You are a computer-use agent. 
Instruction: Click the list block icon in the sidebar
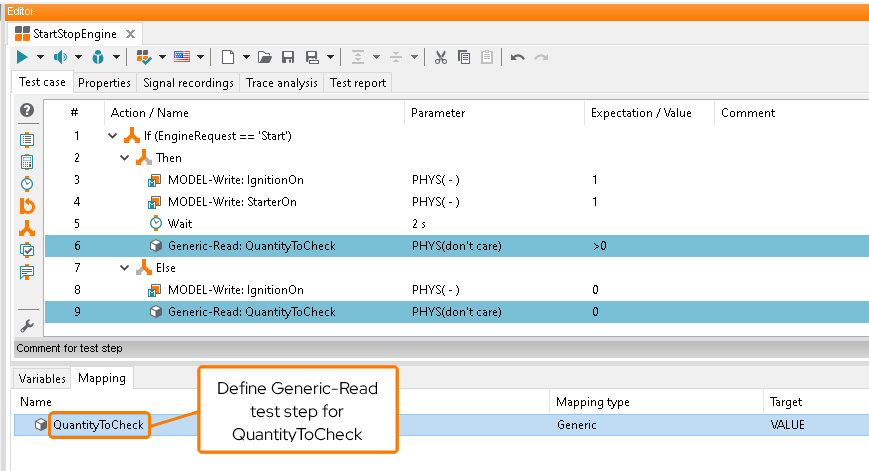coord(27,140)
